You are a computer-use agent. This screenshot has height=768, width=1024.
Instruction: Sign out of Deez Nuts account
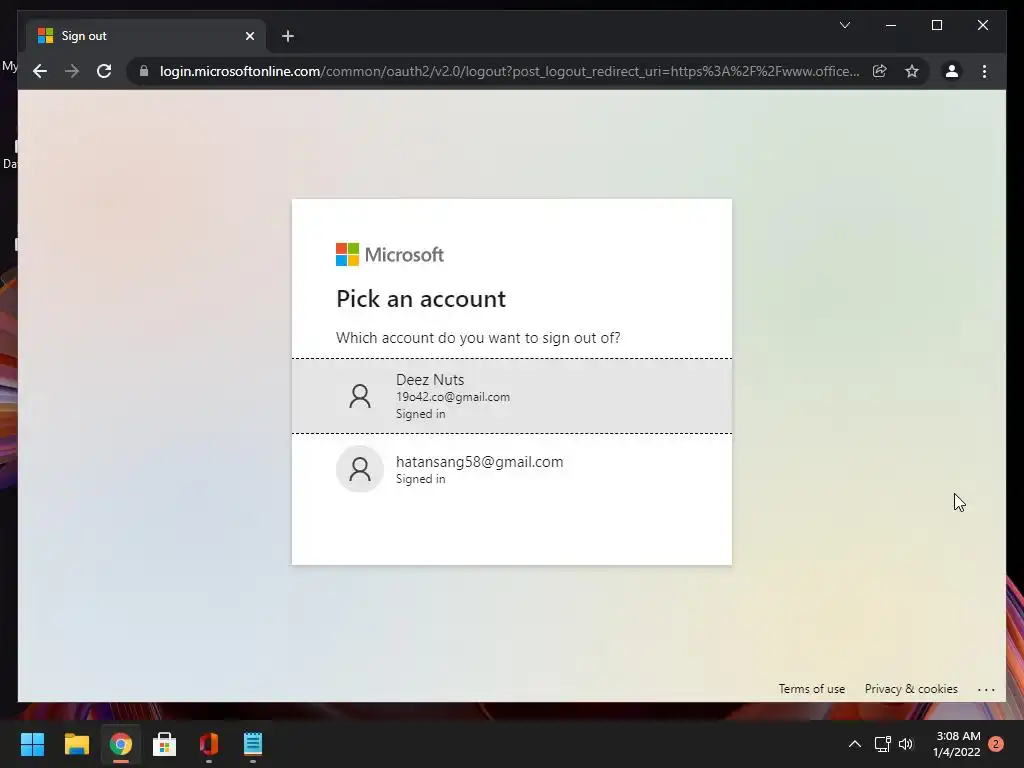tap(511, 396)
